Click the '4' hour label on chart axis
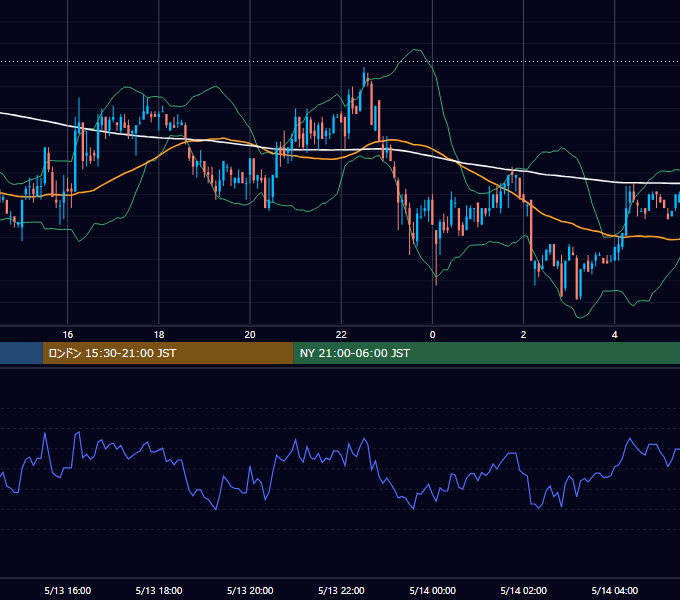The height and width of the screenshot is (600, 680). point(615,335)
